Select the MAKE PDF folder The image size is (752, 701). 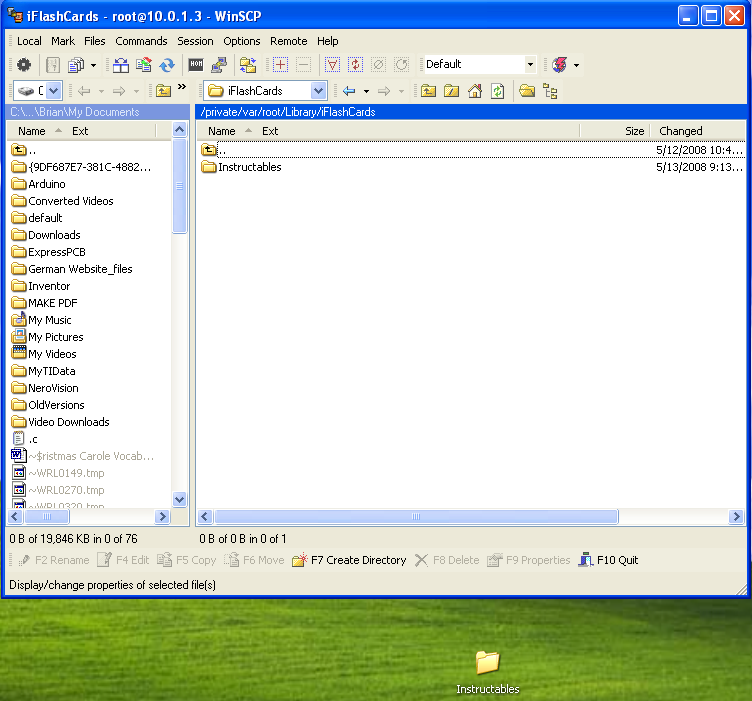(x=44, y=303)
